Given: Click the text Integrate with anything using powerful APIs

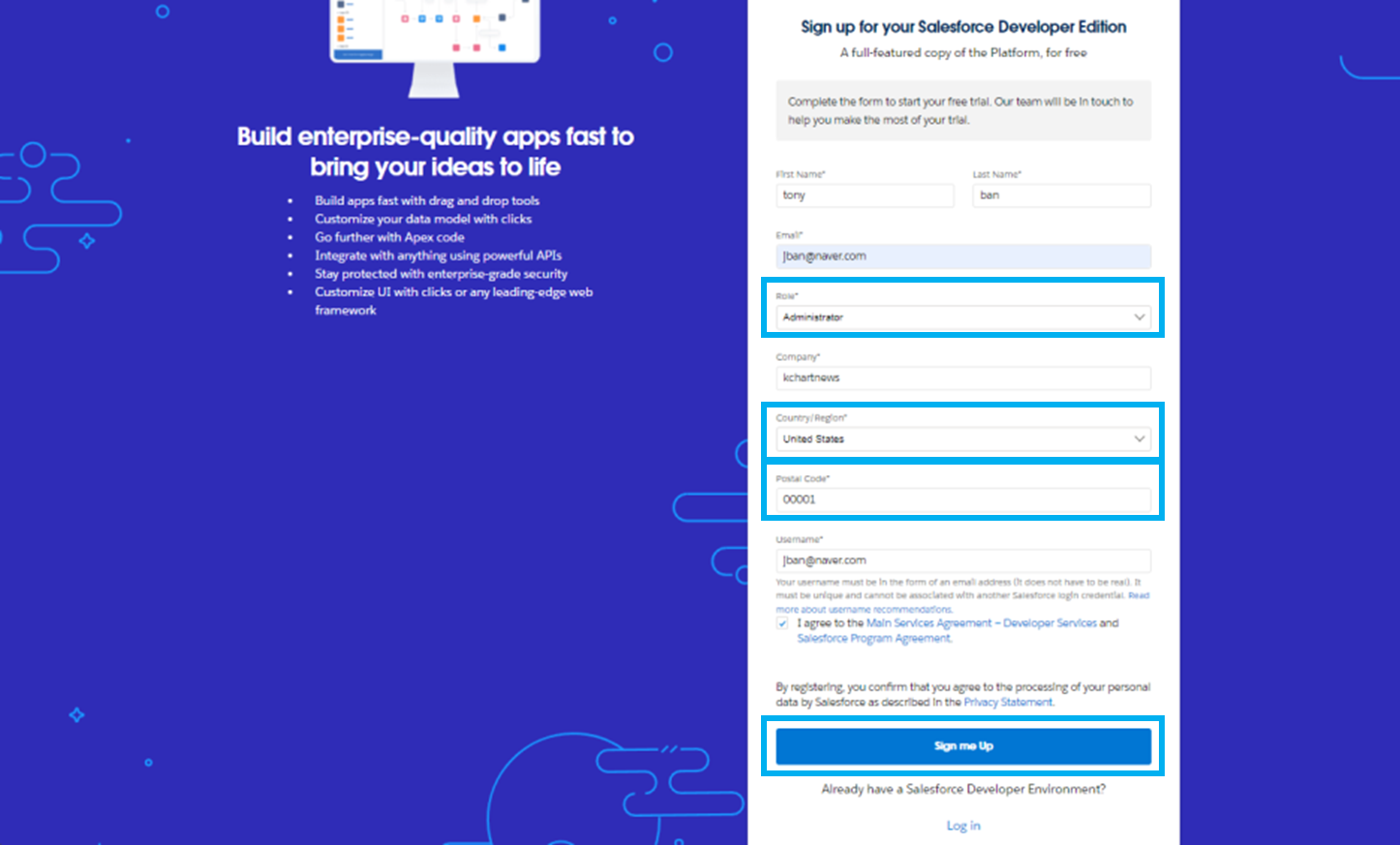Looking at the screenshot, I should tap(438, 256).
